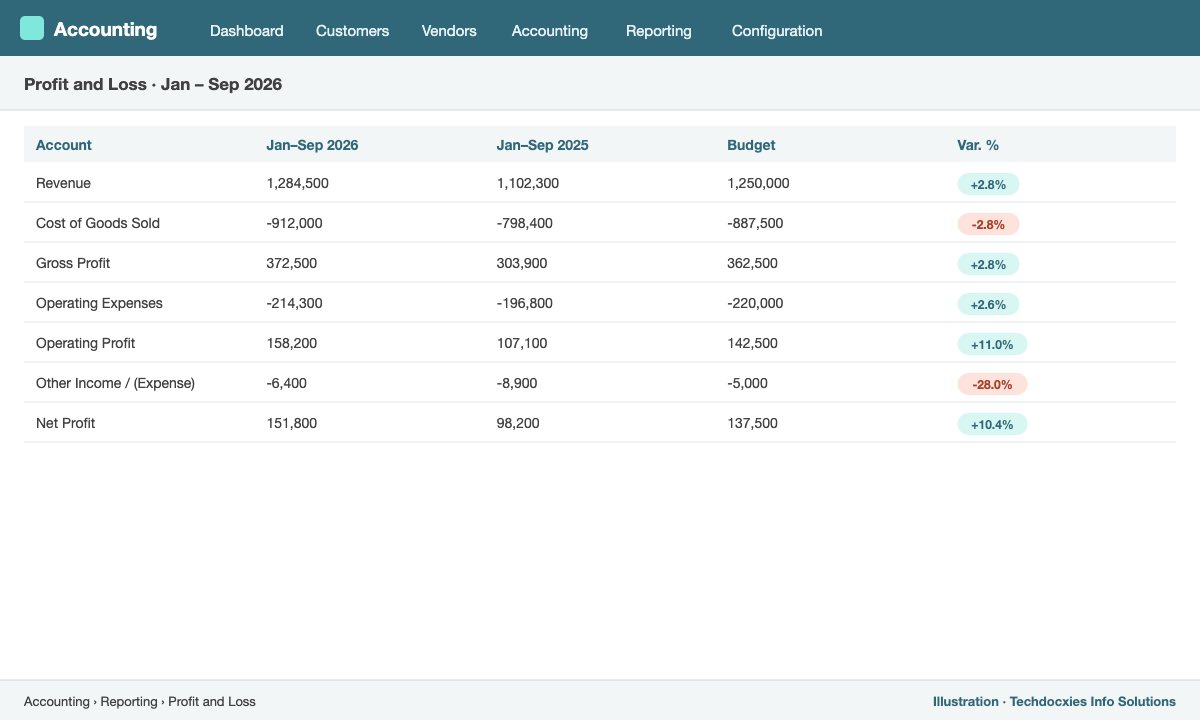Open the Accounting menu item in navbar

point(550,31)
